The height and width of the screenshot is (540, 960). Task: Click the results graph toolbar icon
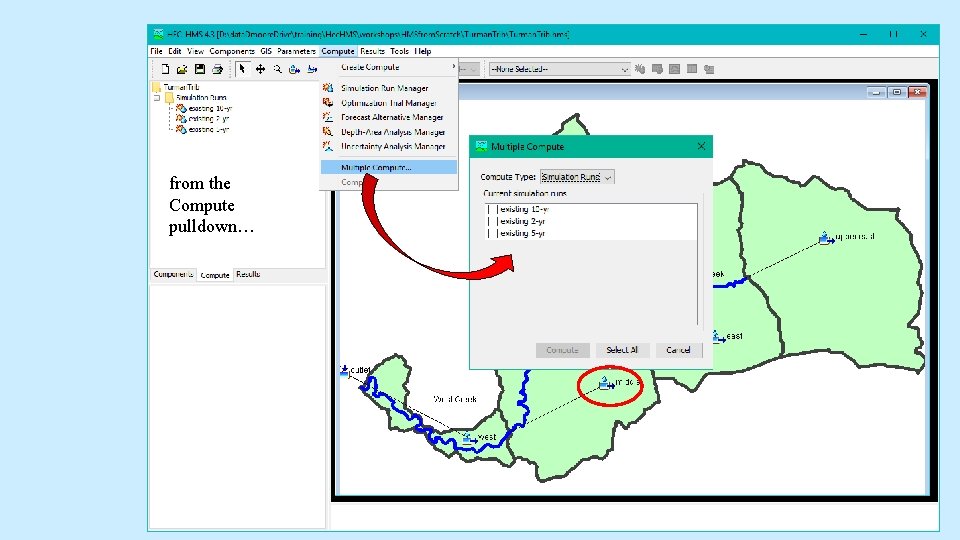(674, 69)
